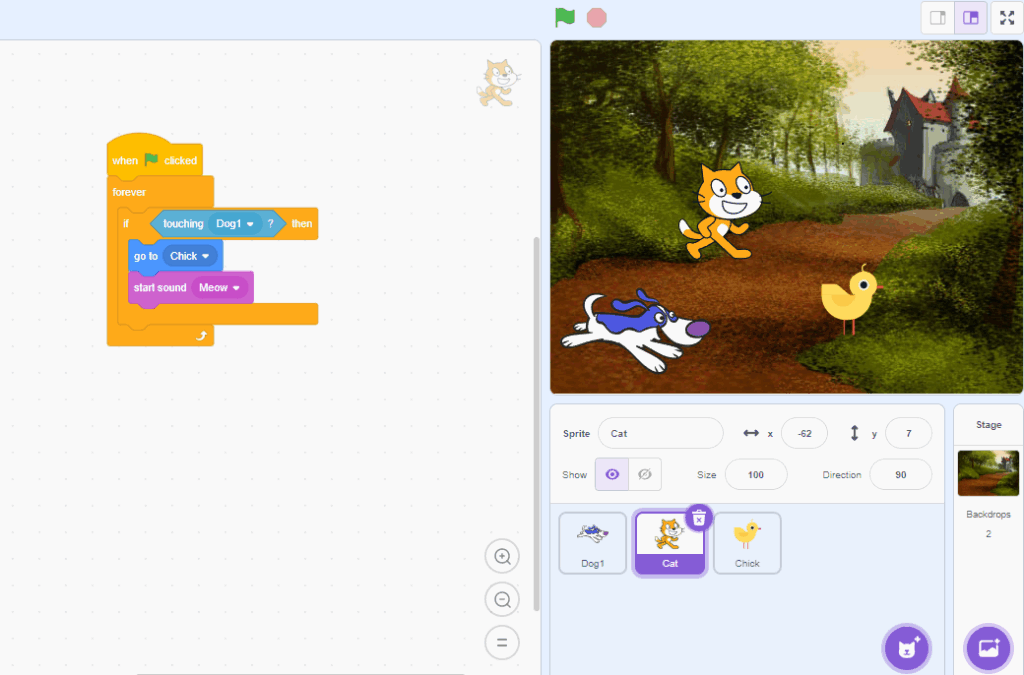Image resolution: width=1024 pixels, height=675 pixels.
Task: Open the touching Dog1 dropdown
Action: [235, 223]
